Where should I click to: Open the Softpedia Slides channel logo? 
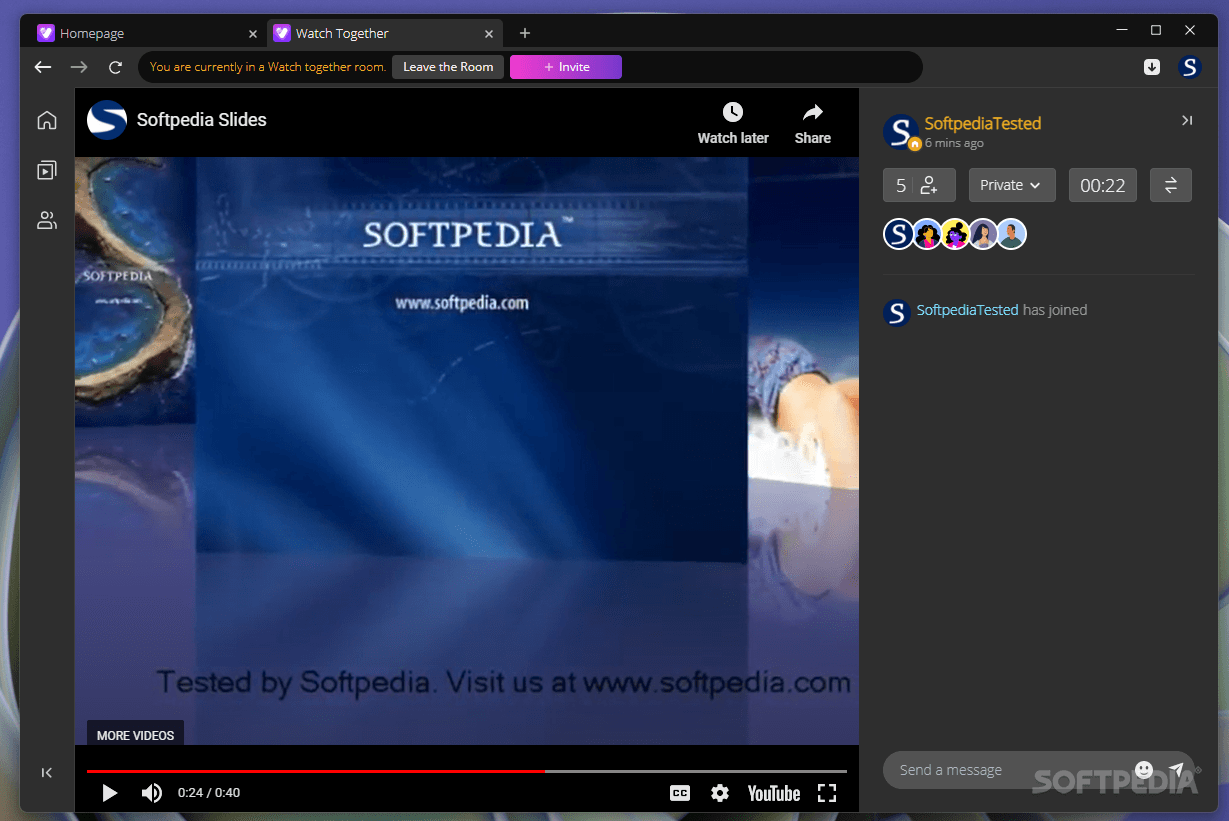106,120
